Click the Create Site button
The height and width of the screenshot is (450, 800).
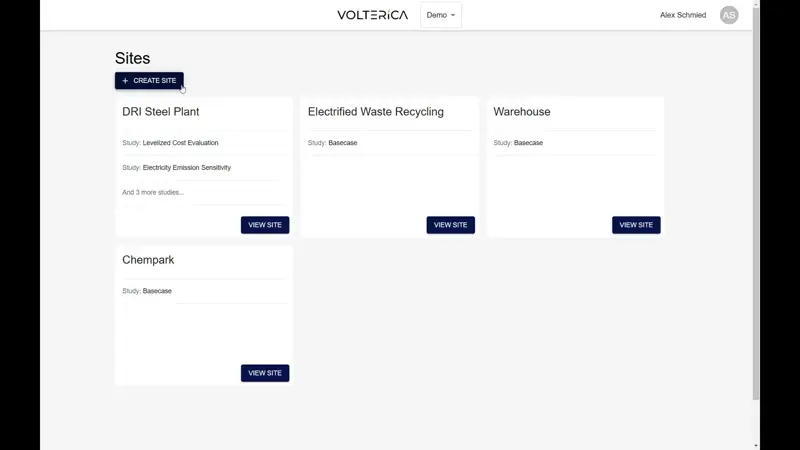(149, 81)
